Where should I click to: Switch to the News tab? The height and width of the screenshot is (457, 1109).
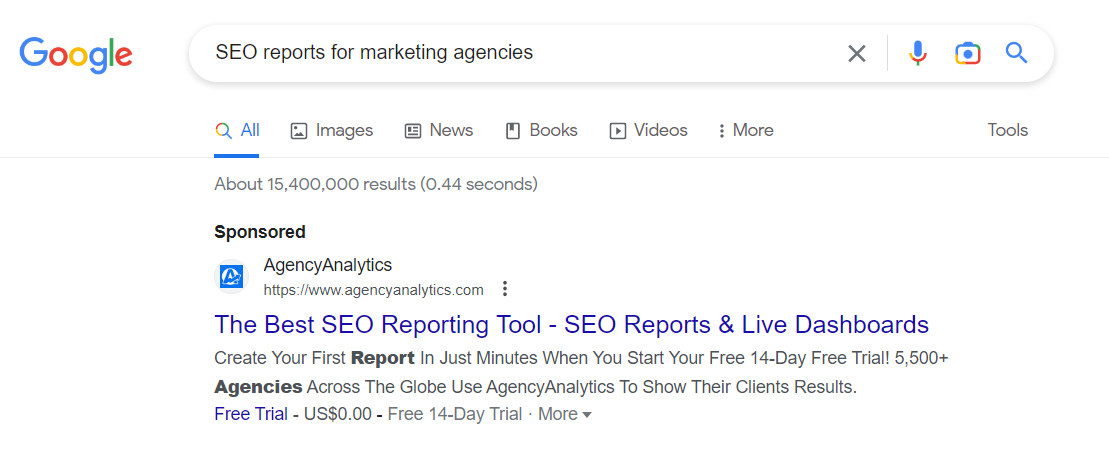439,130
